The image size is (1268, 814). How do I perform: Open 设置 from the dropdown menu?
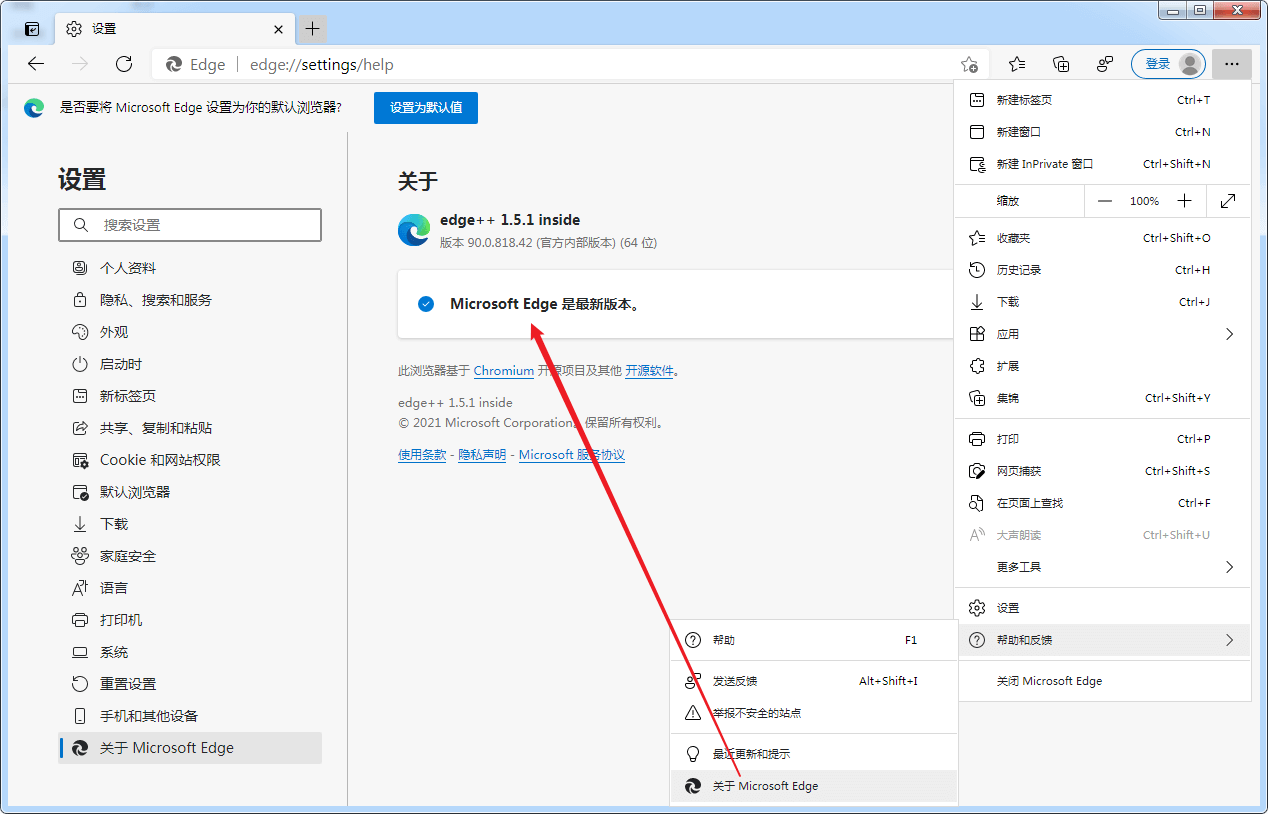point(1103,608)
